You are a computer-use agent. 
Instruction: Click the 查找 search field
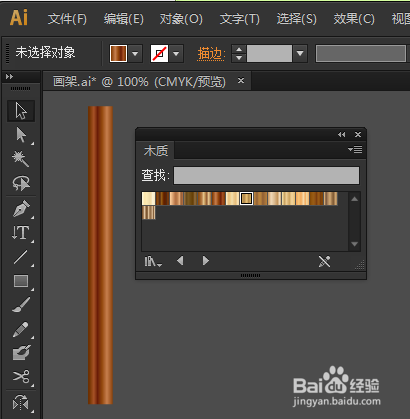(x=266, y=175)
